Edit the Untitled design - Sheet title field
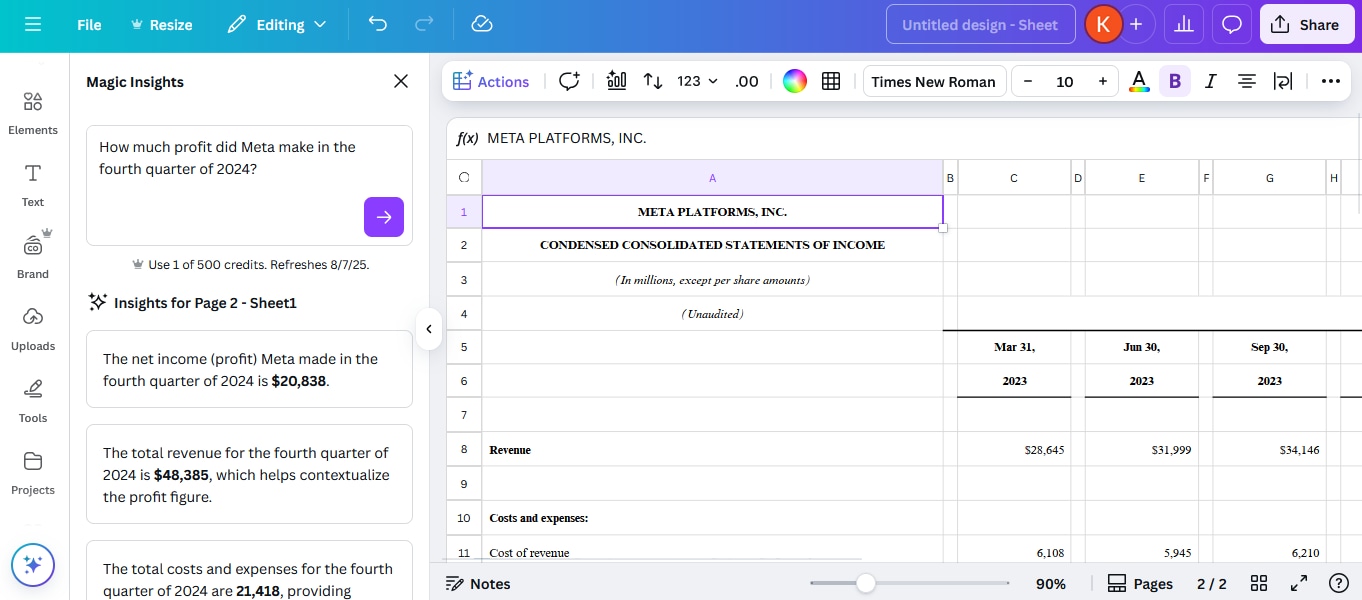1362x600 pixels. 980,25
